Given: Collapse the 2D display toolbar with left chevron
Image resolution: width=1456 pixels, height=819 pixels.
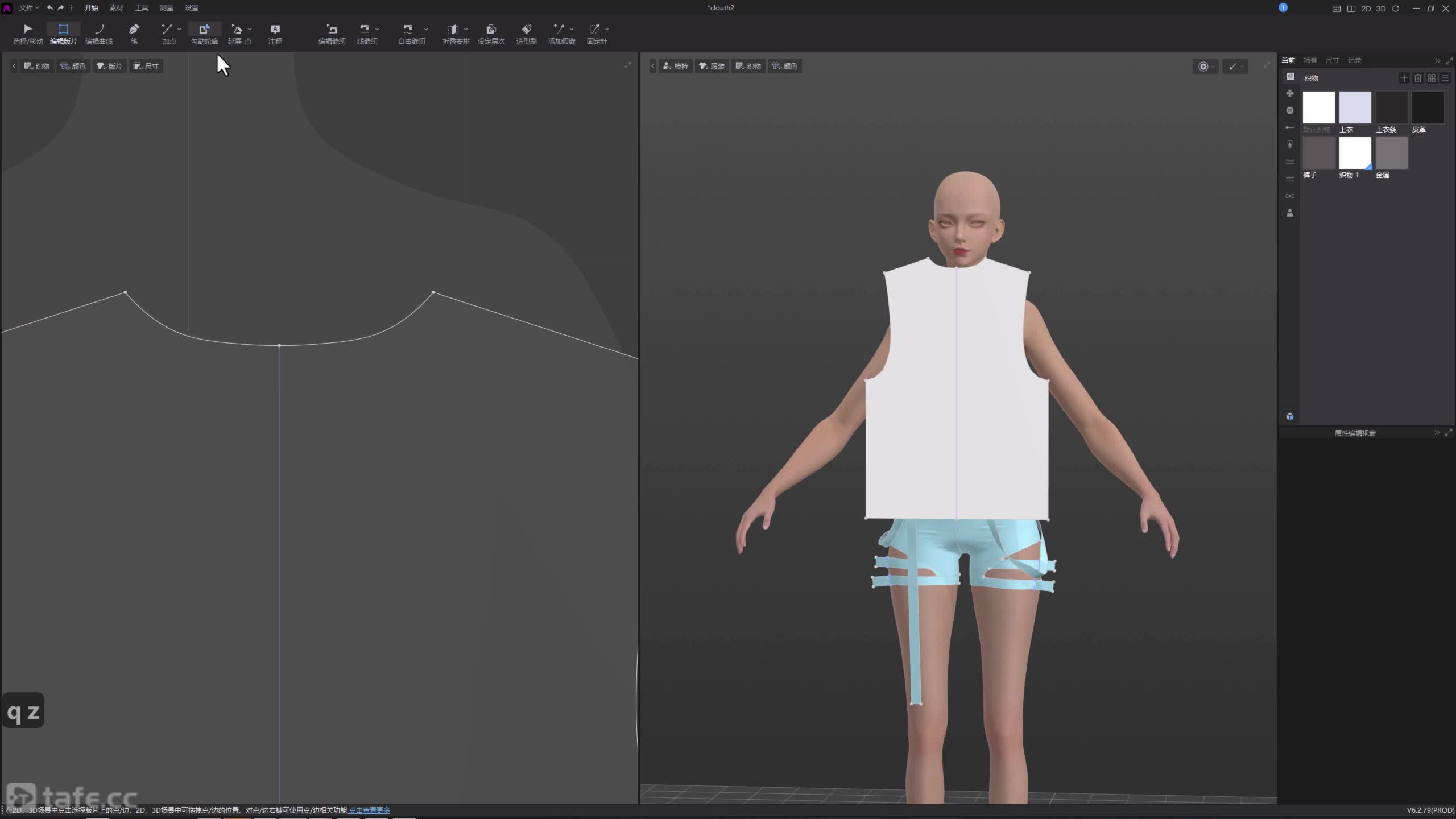Looking at the screenshot, I should [14, 66].
